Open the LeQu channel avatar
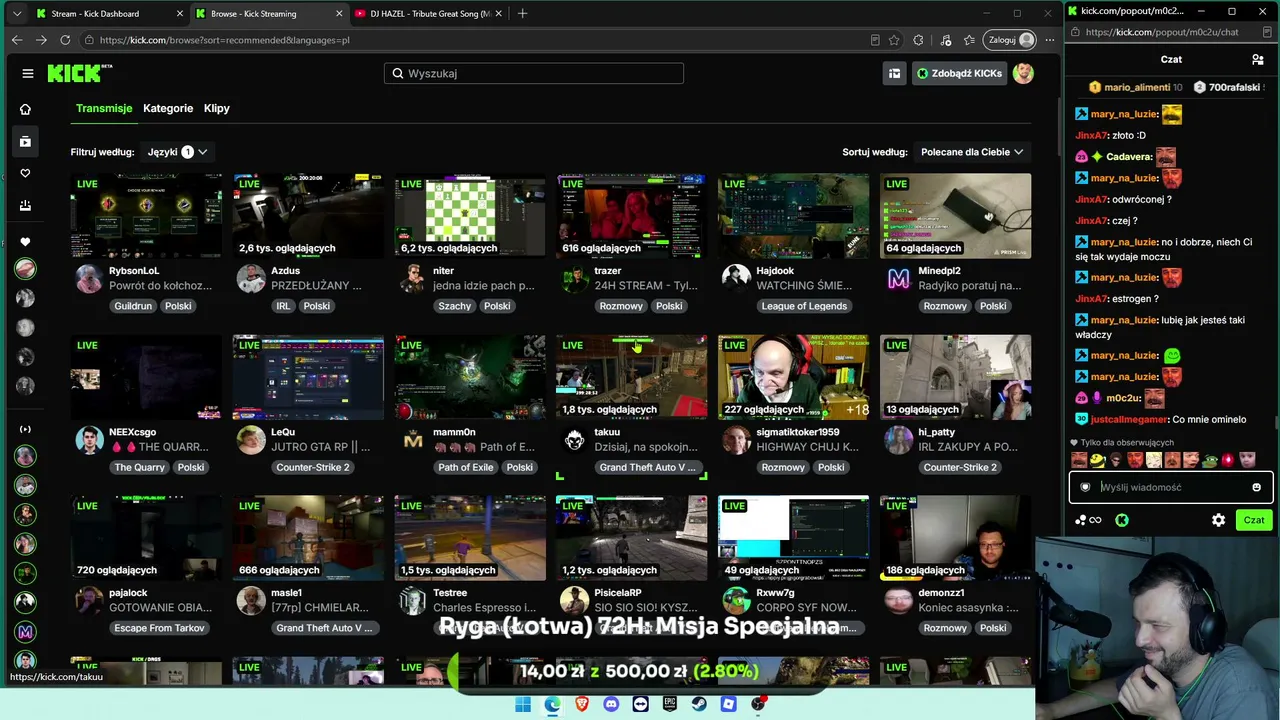This screenshot has width=1280, height=720. (x=251, y=440)
